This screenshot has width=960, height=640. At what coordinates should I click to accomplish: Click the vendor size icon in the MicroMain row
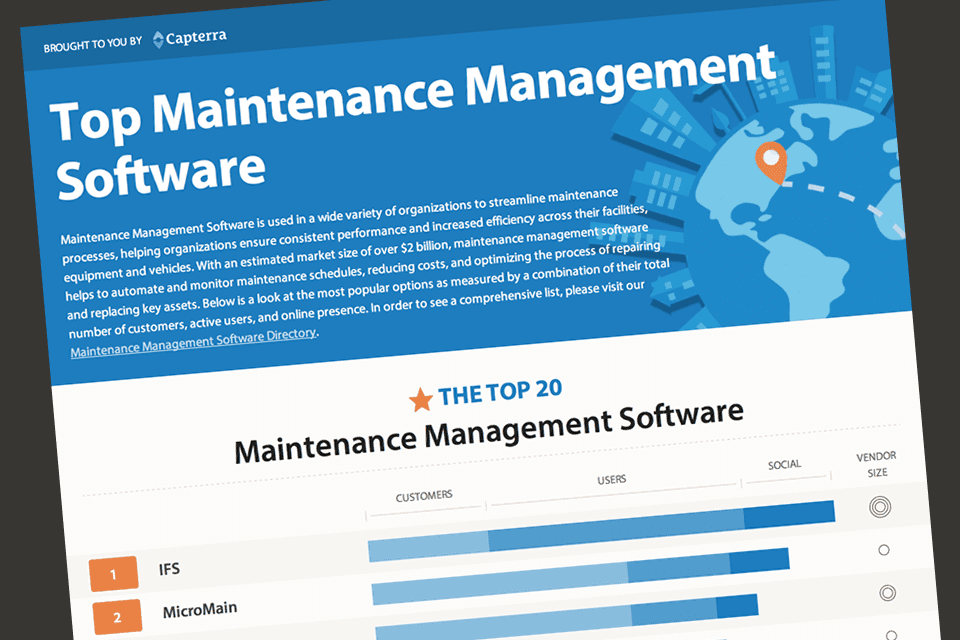click(883, 550)
